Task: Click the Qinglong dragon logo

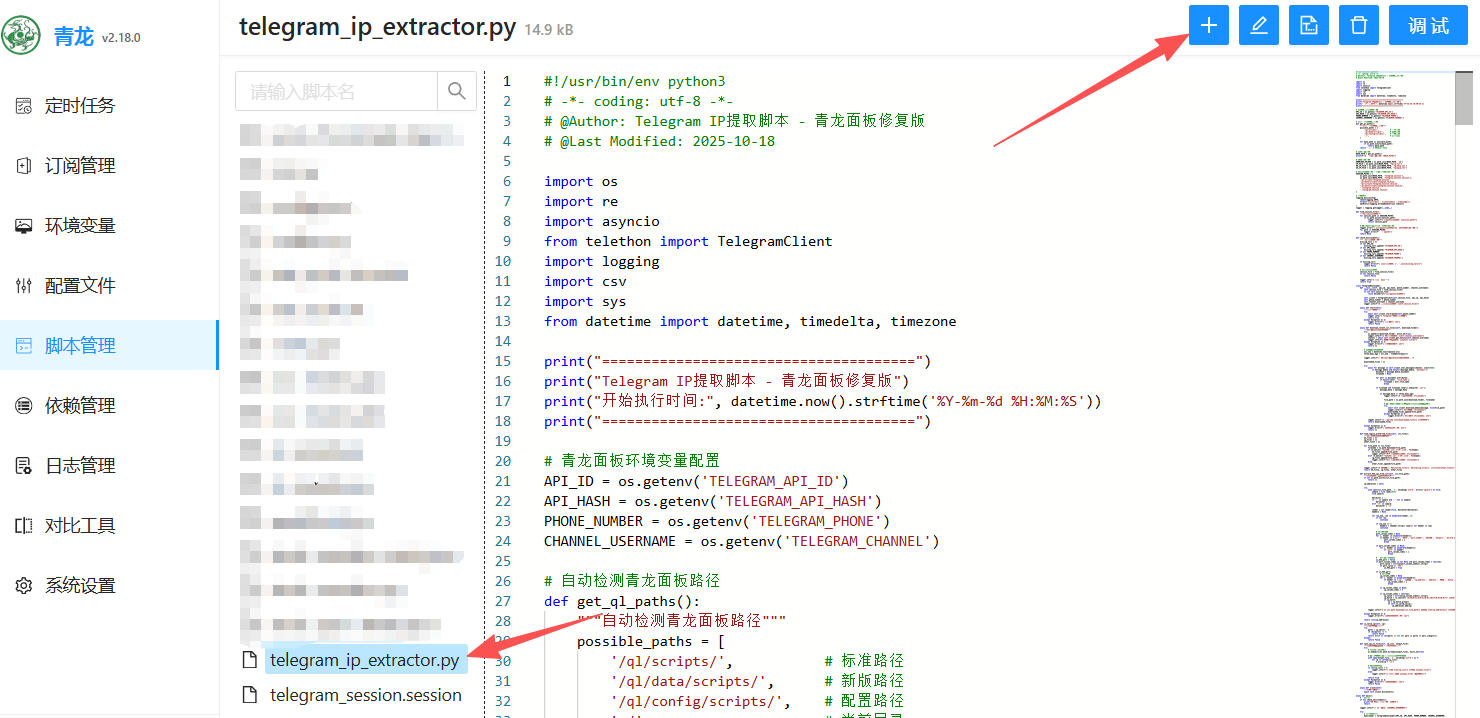Action: point(21,36)
